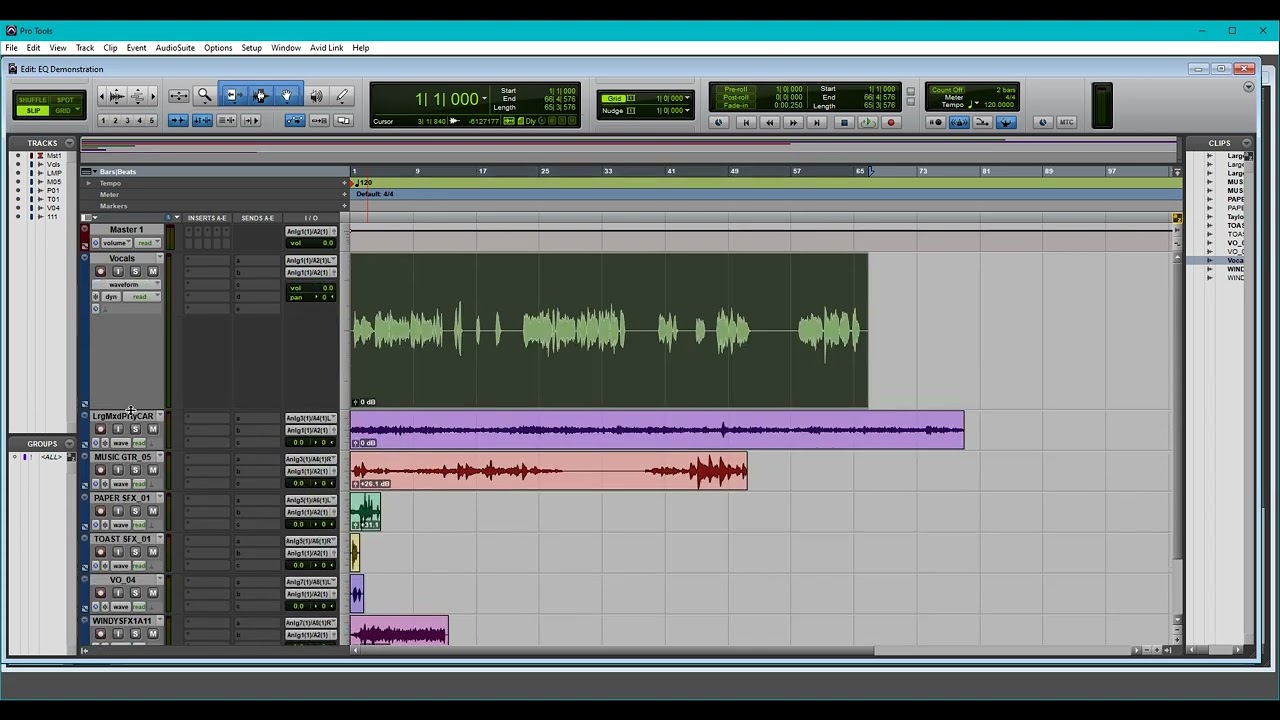1280x720 pixels.
Task: Mute the MUSIC GTR_05 track
Action: coord(153,470)
